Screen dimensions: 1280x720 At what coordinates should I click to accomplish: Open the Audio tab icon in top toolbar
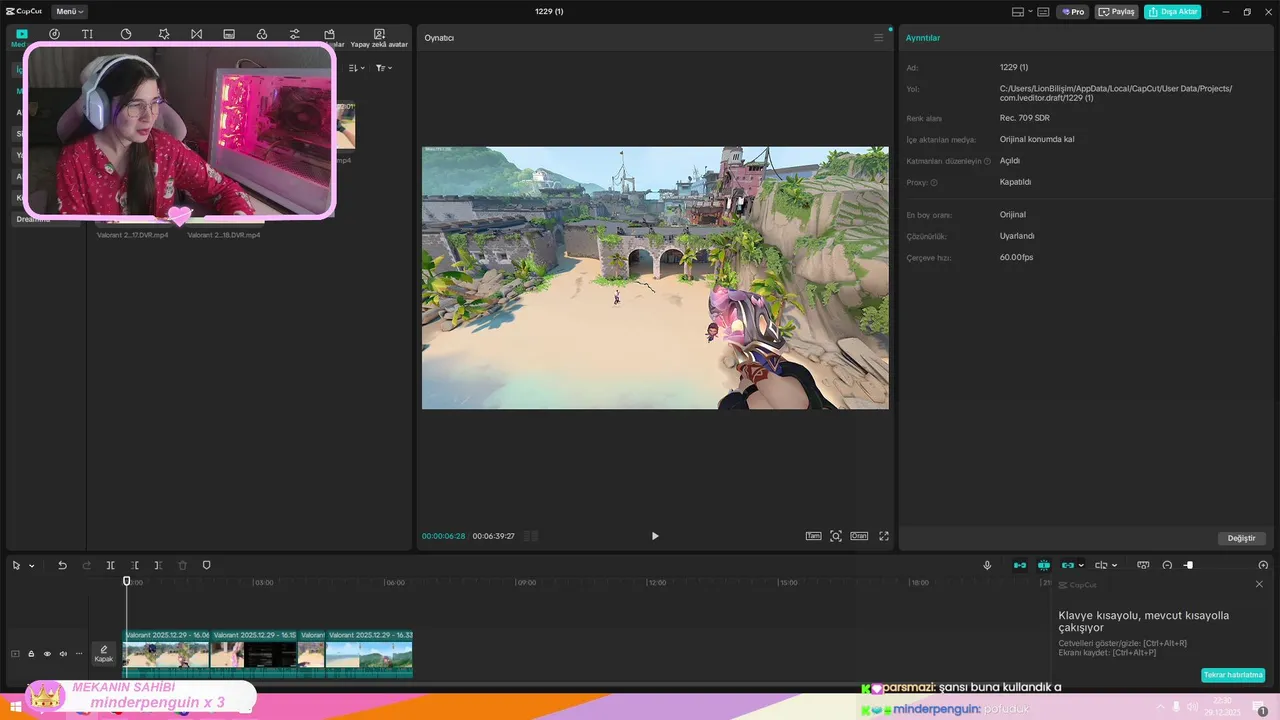coord(54,34)
